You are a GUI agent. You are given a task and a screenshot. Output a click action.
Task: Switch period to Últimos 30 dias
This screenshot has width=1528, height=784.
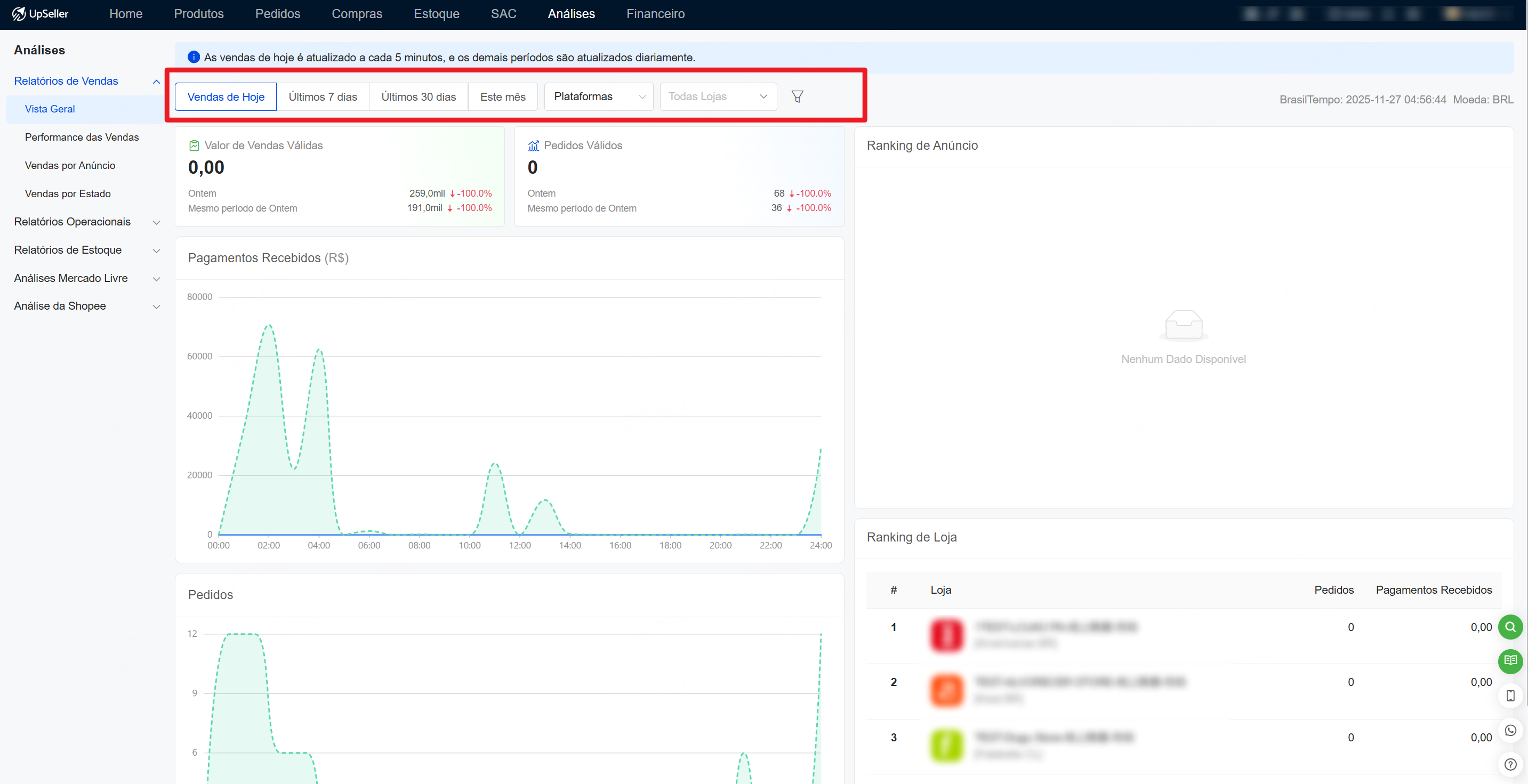tap(418, 96)
